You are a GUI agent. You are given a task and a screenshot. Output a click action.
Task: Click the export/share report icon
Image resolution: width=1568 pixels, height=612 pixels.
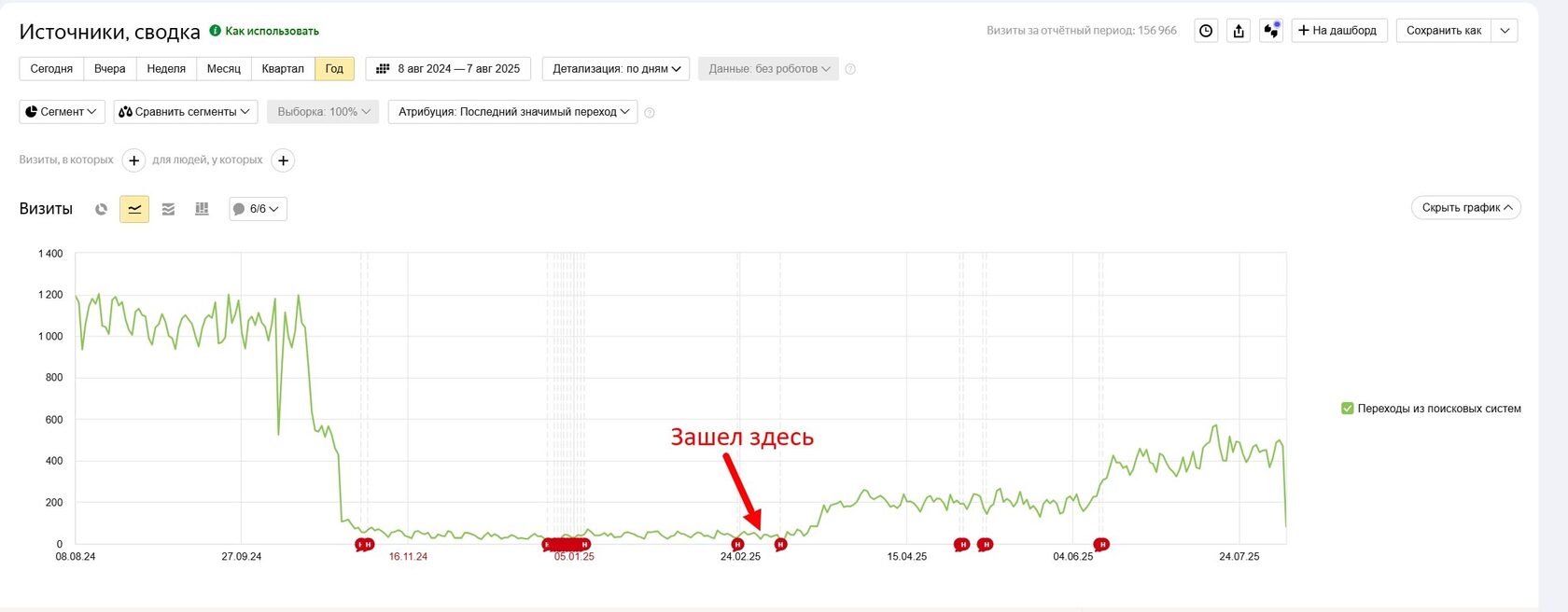1239,31
